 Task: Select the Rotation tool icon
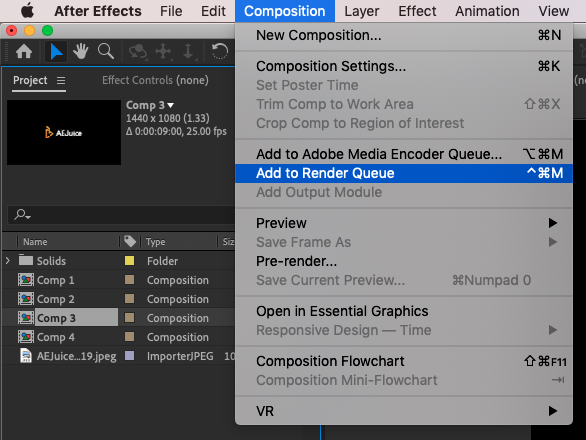(x=220, y=52)
